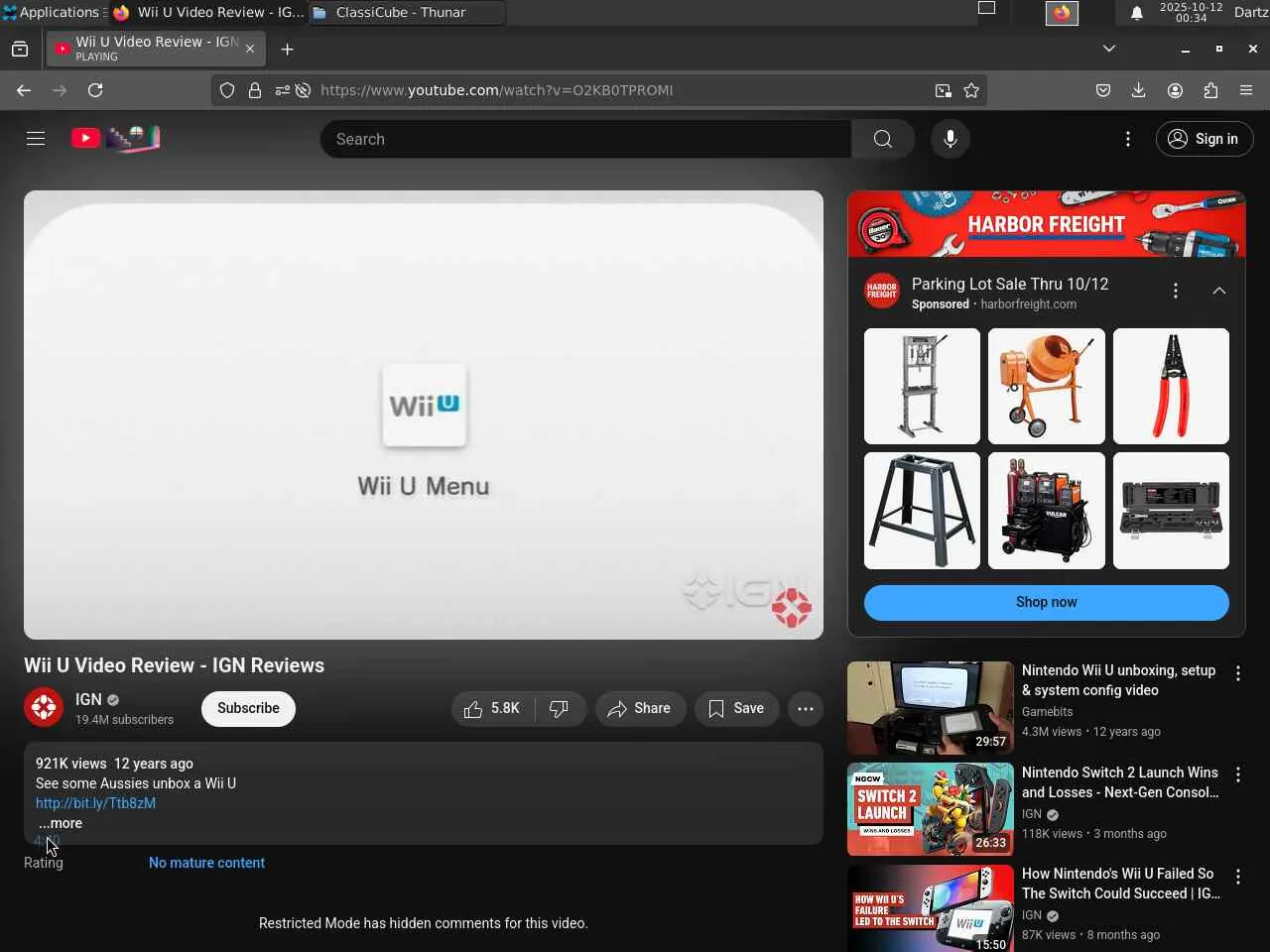Screen dimensions: 1270x952
Task: Open menu for Nintendo Wii U unboxing video
Action: click(1238, 673)
